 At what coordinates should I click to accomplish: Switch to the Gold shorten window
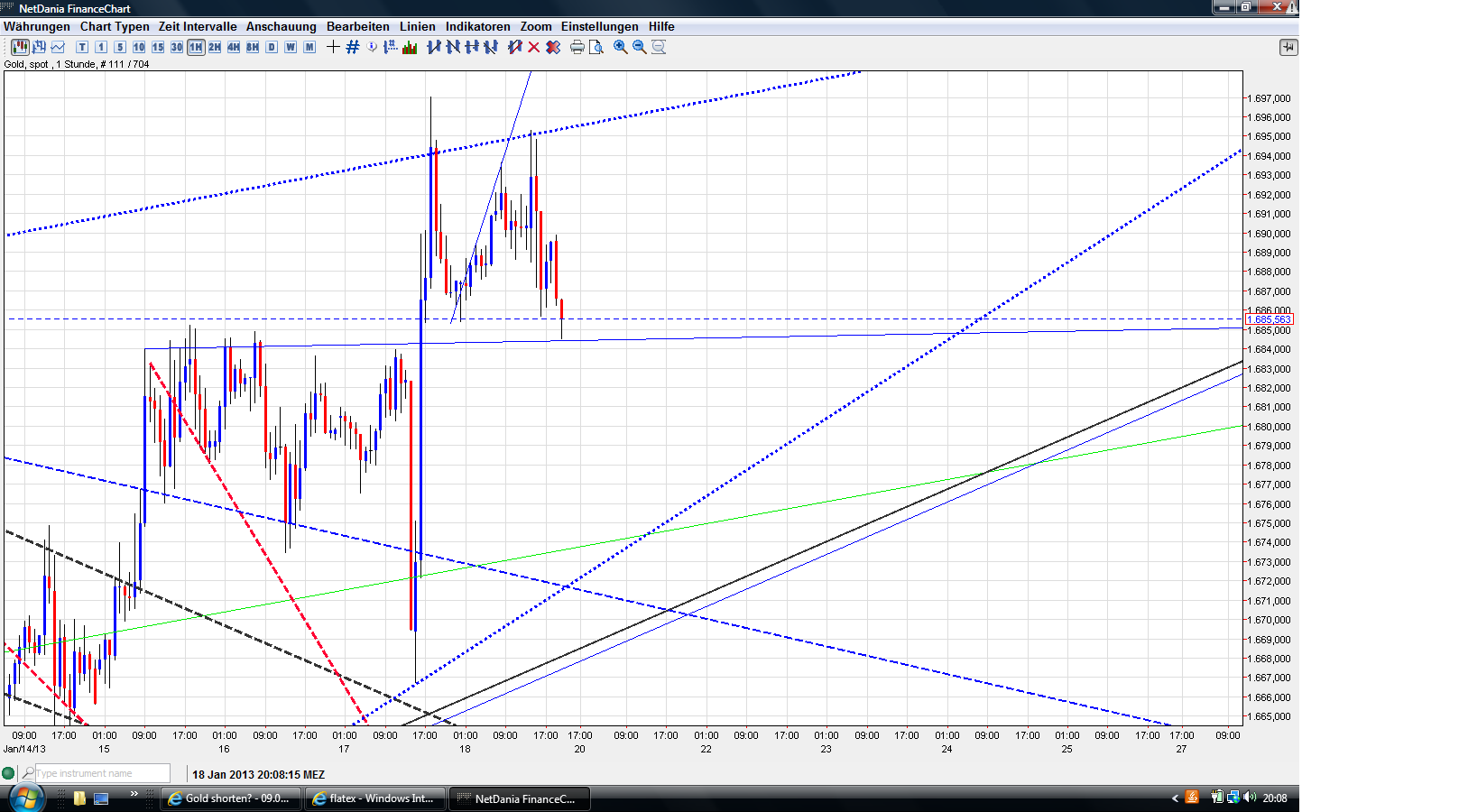(x=230, y=798)
